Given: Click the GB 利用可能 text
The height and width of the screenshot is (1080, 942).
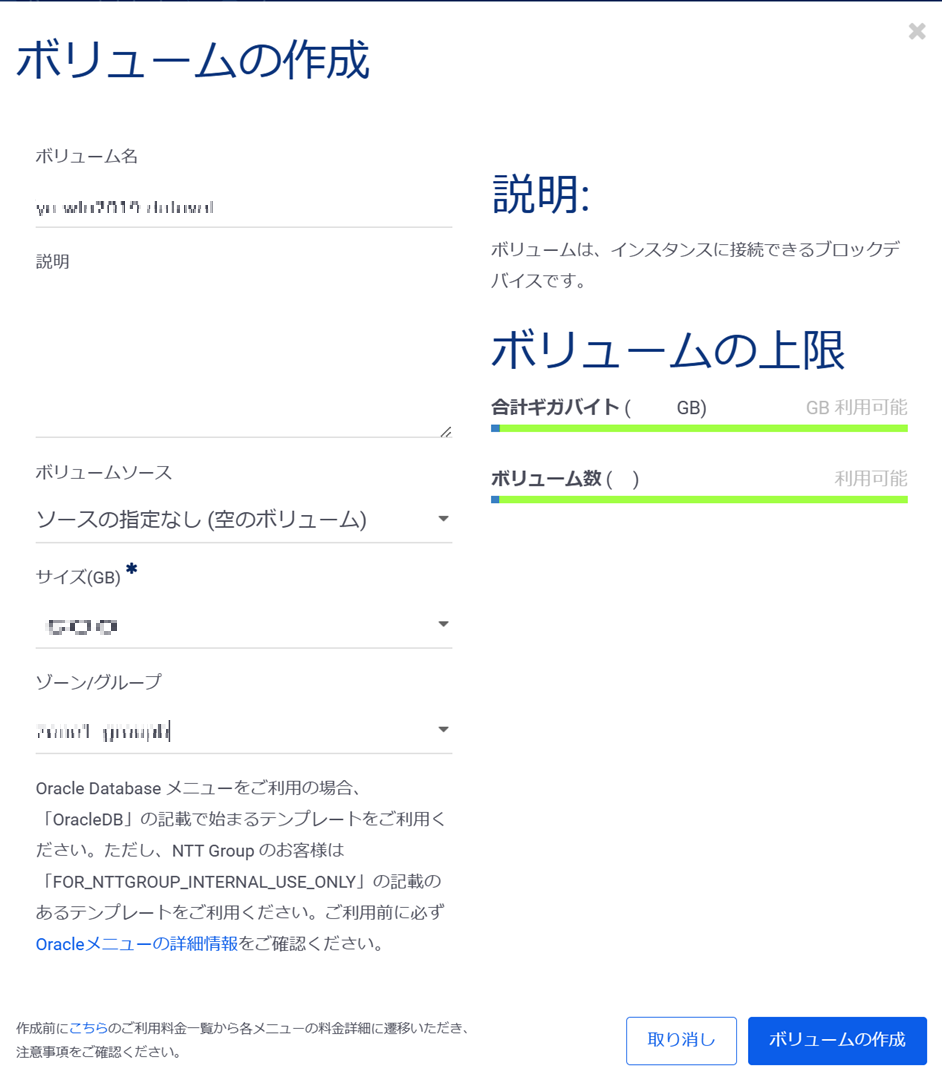Looking at the screenshot, I should coord(856,408).
